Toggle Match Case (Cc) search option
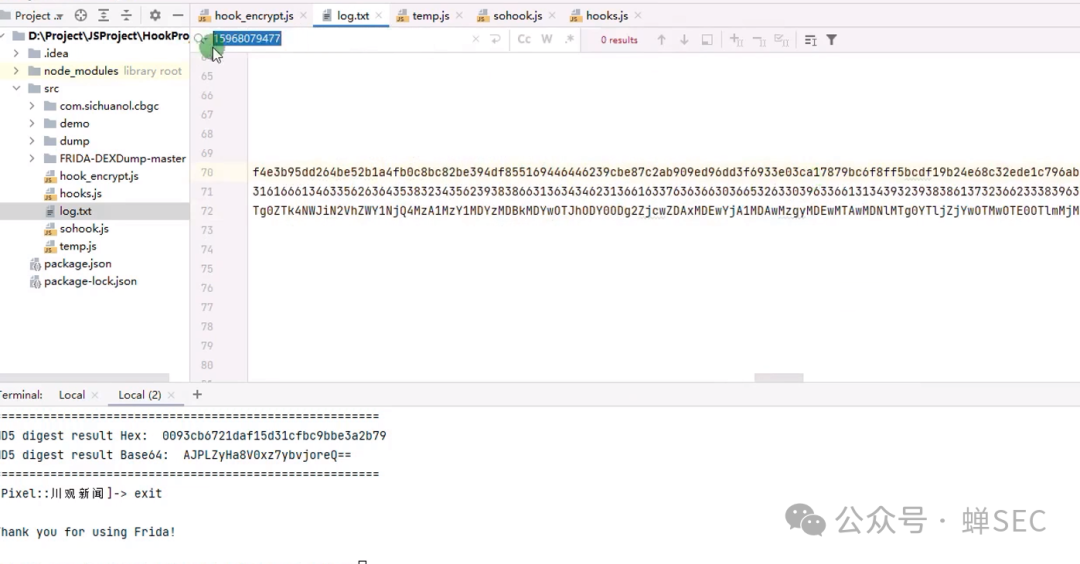The width and height of the screenshot is (1080, 564). [524, 39]
